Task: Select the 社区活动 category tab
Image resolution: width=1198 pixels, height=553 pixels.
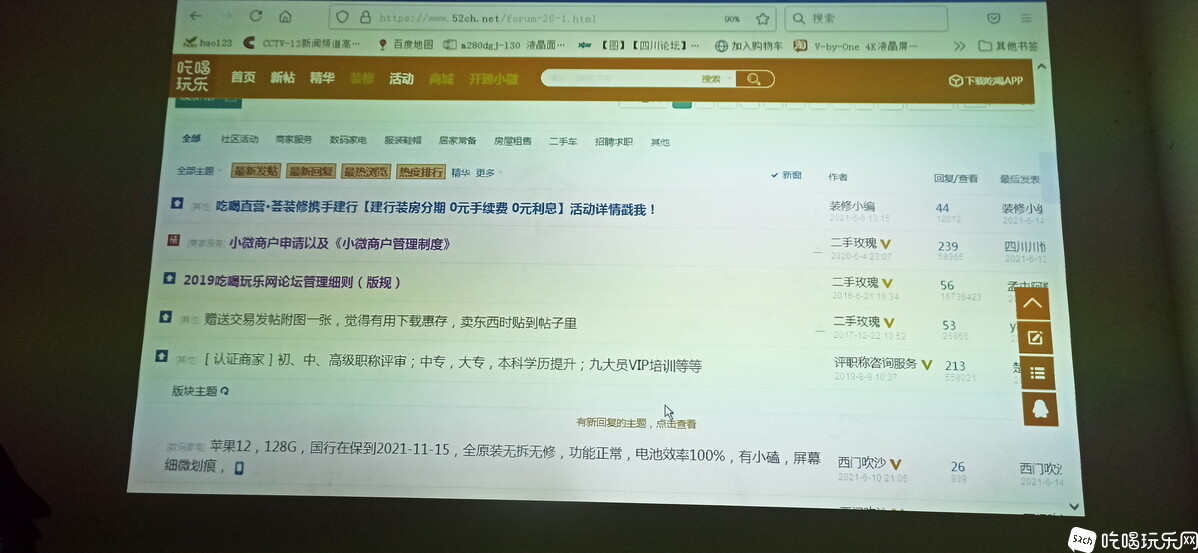Action: click(239, 139)
